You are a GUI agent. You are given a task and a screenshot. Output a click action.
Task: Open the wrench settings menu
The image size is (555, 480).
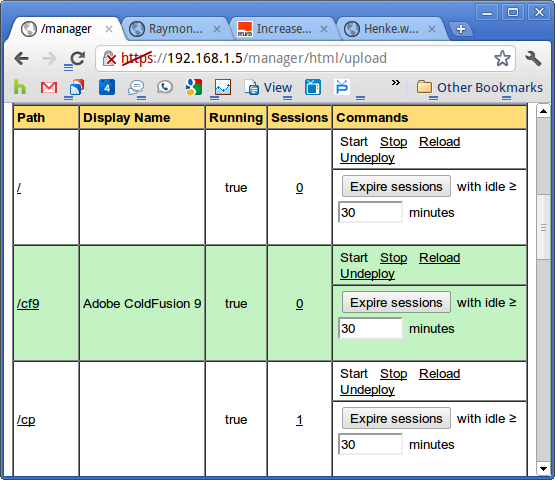pyautogui.click(x=533, y=58)
